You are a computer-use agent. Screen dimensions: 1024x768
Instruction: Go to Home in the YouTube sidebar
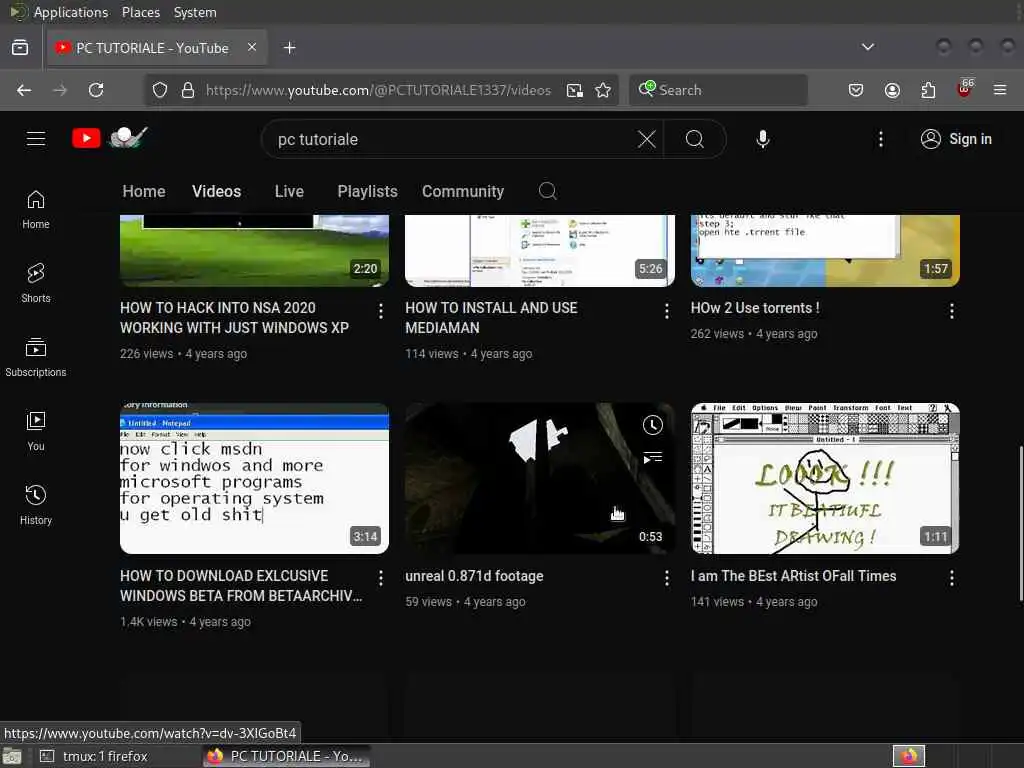click(x=36, y=210)
